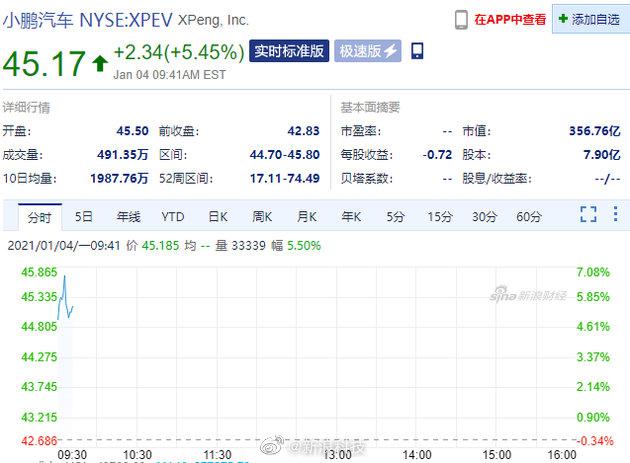Select the 年线 chart tab
630x463 pixels.
pyautogui.click(x=128, y=217)
